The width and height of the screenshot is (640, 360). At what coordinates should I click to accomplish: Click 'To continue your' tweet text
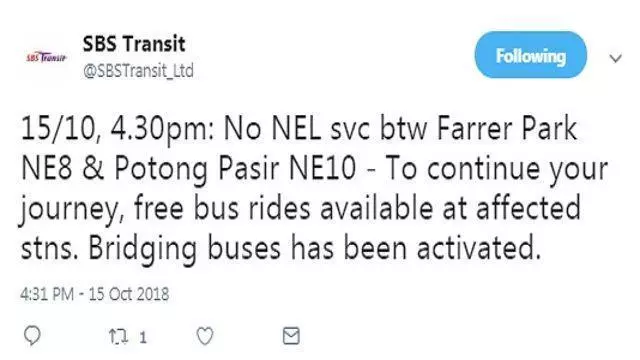coord(497,170)
